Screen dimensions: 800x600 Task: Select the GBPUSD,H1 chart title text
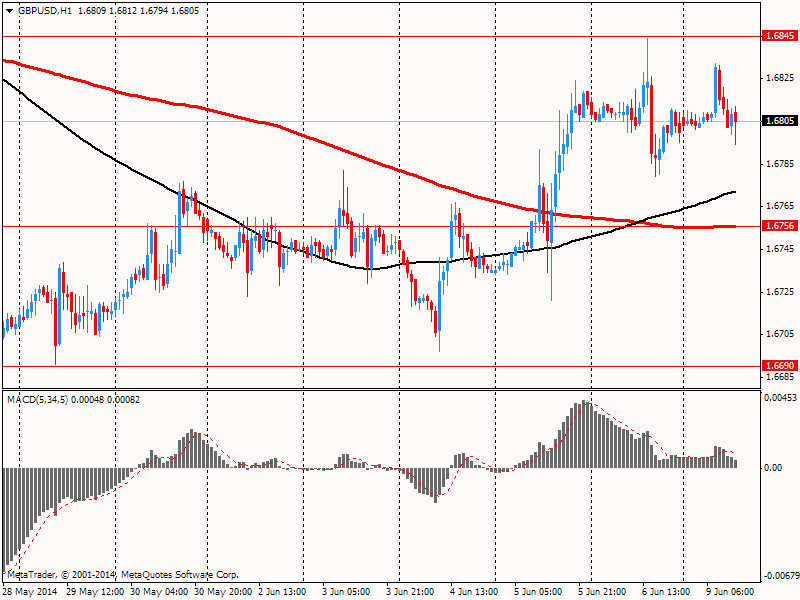click(x=45, y=11)
